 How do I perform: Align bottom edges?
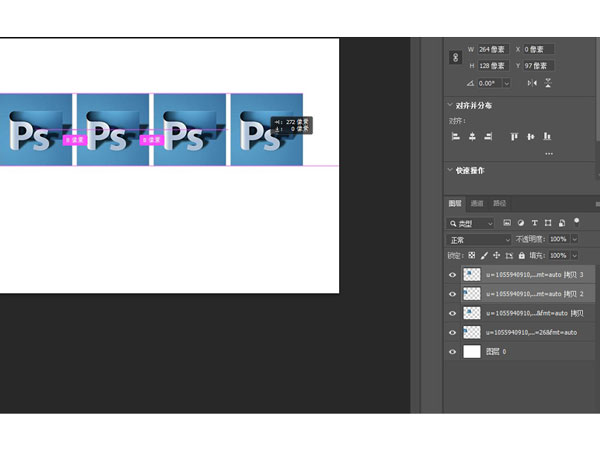tap(547, 136)
